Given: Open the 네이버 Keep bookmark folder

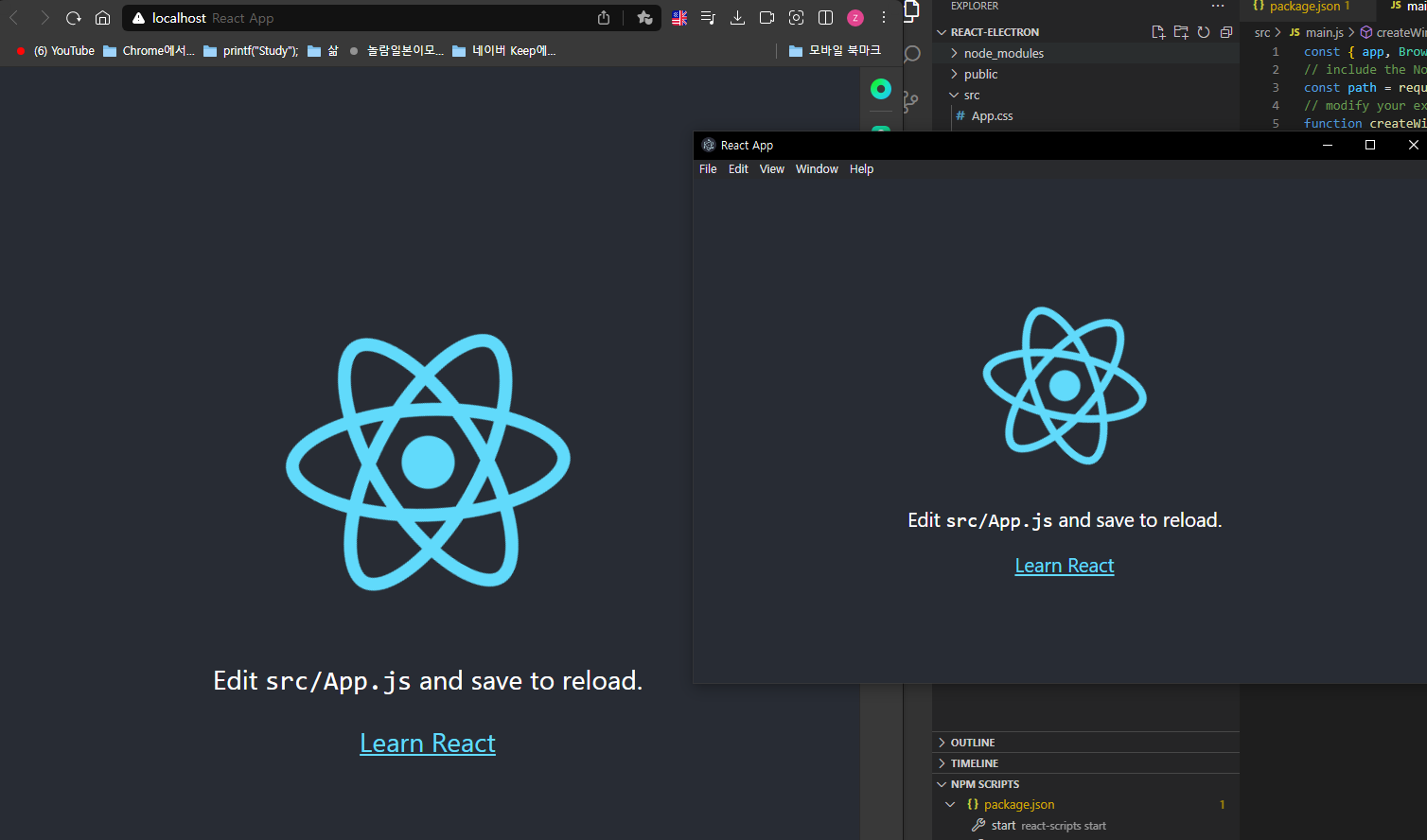Looking at the screenshot, I should click(503, 51).
